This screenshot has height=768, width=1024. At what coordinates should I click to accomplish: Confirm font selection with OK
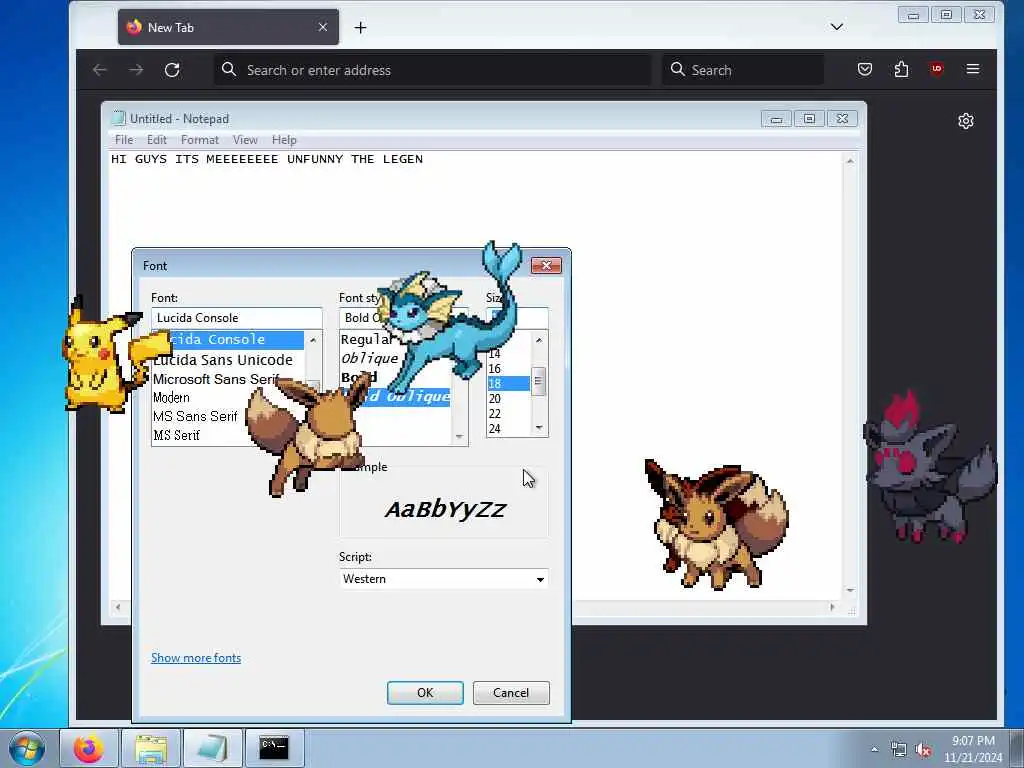point(425,693)
